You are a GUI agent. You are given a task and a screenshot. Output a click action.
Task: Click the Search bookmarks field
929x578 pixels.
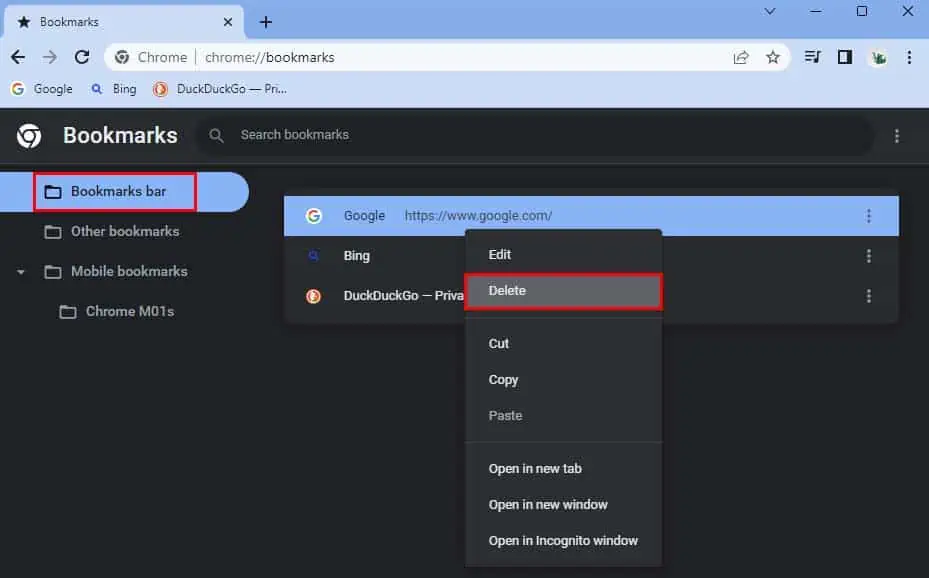533,135
